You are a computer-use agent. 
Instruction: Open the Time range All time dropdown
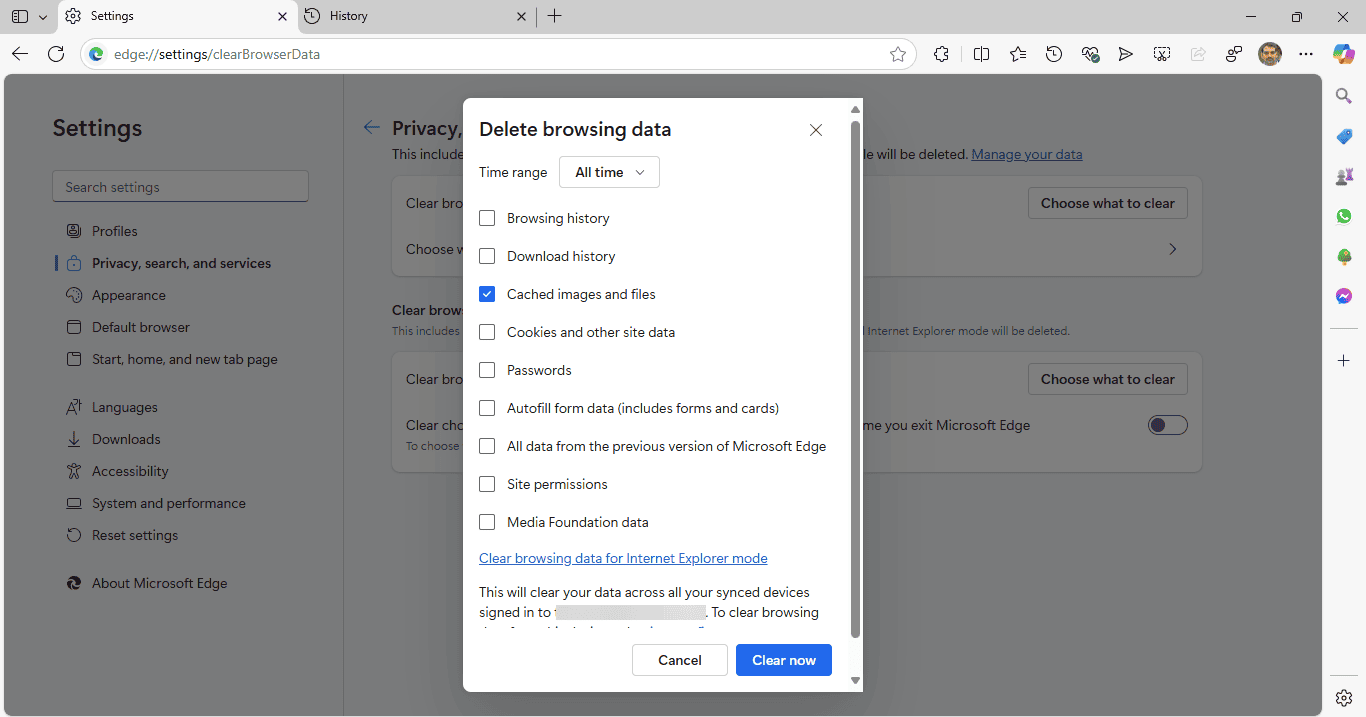pyautogui.click(x=609, y=172)
